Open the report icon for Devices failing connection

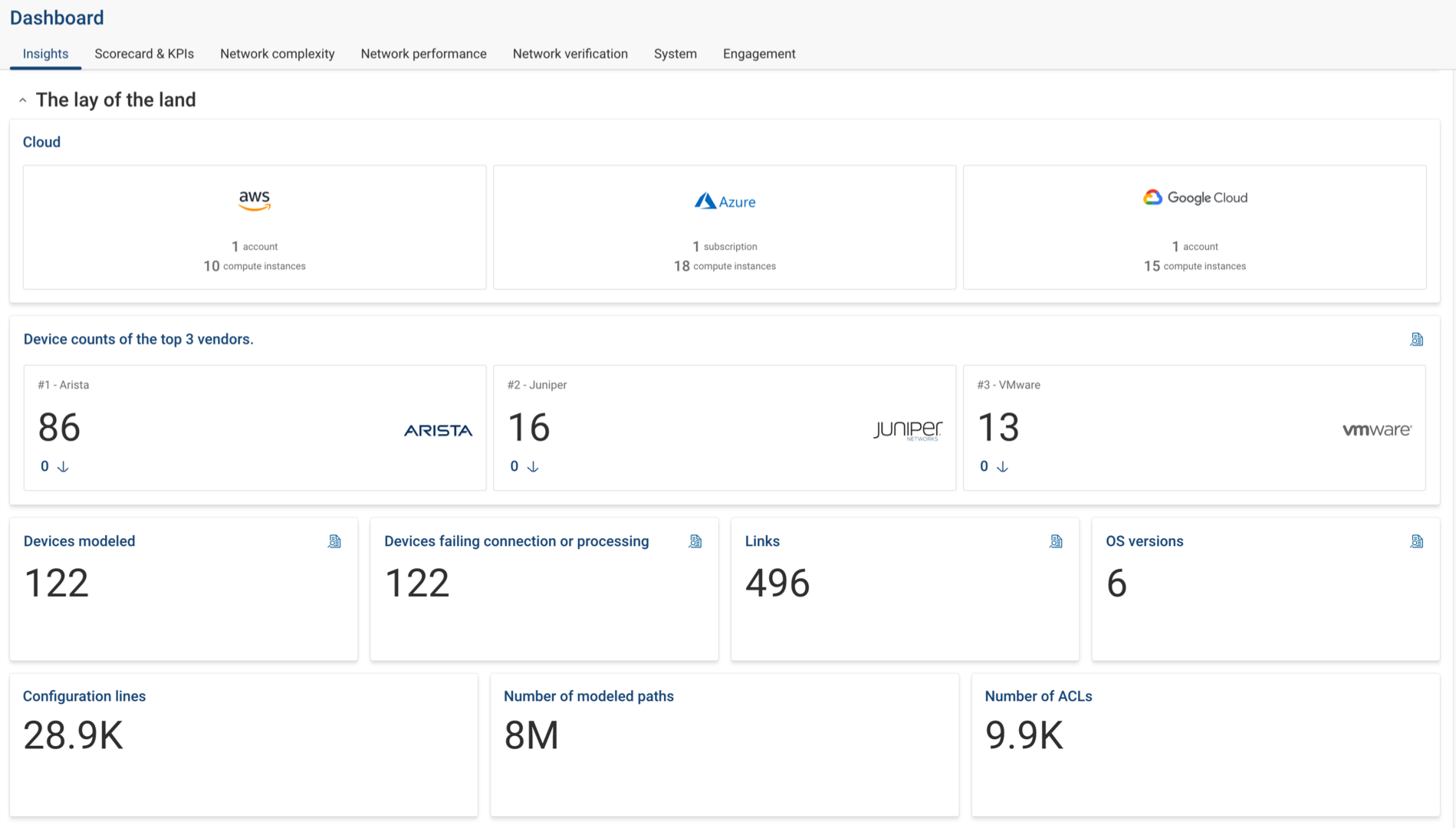click(695, 540)
